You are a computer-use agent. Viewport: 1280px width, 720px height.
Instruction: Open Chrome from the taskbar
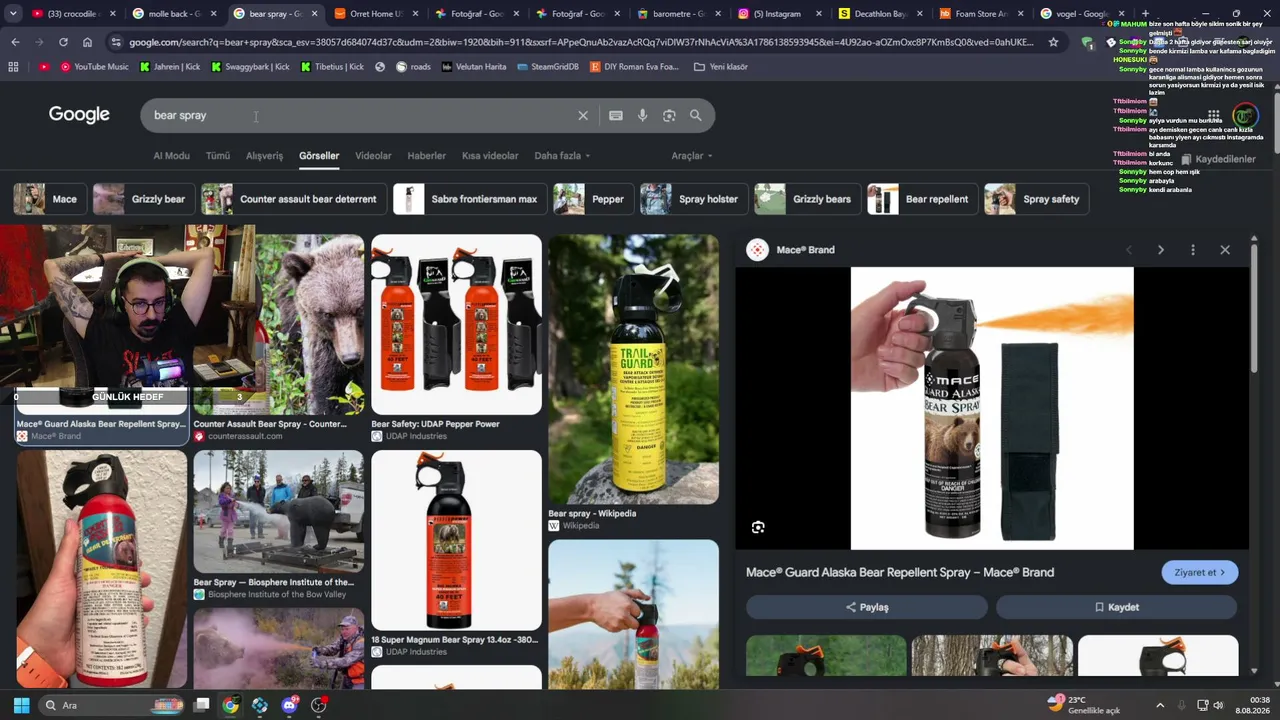[230, 705]
